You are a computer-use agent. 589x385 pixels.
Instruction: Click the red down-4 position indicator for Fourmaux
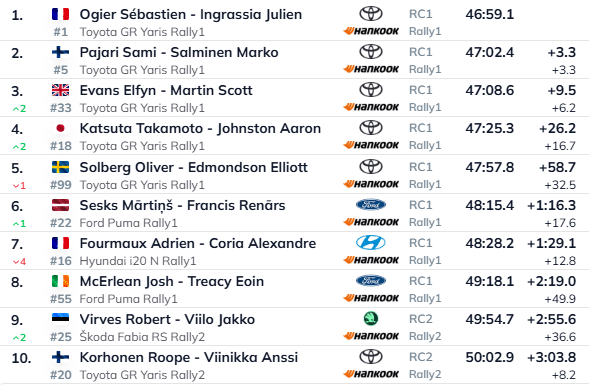pyautogui.click(x=19, y=261)
